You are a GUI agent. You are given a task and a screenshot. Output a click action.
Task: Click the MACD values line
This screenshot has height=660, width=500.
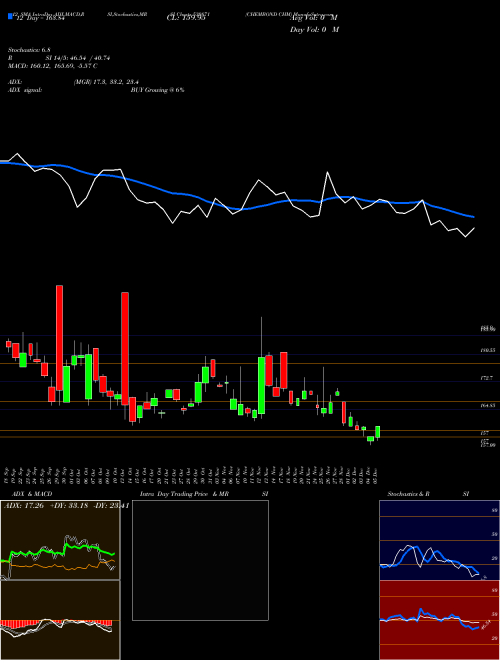click(x=53, y=66)
